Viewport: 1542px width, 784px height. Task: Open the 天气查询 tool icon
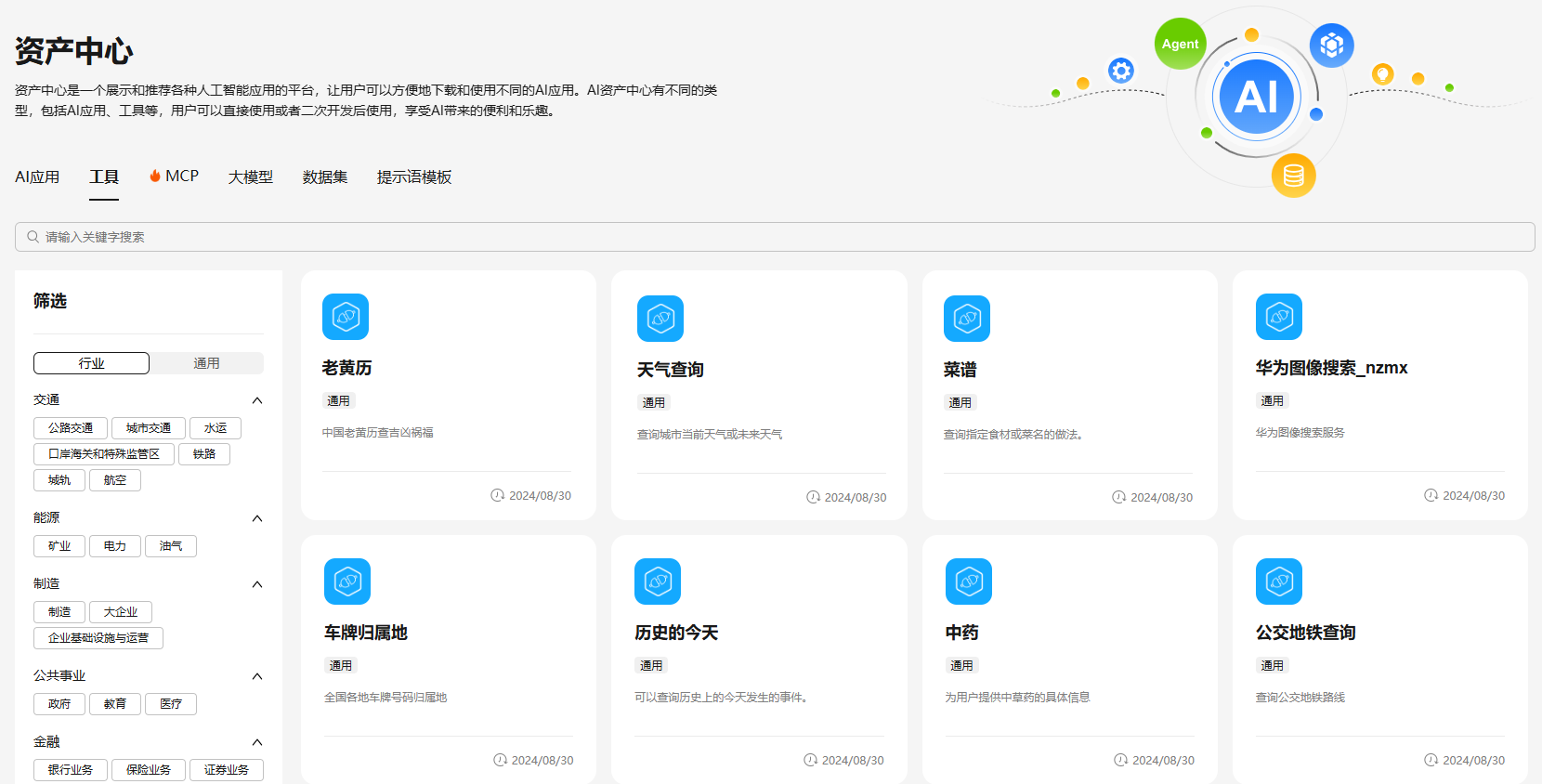click(x=660, y=319)
